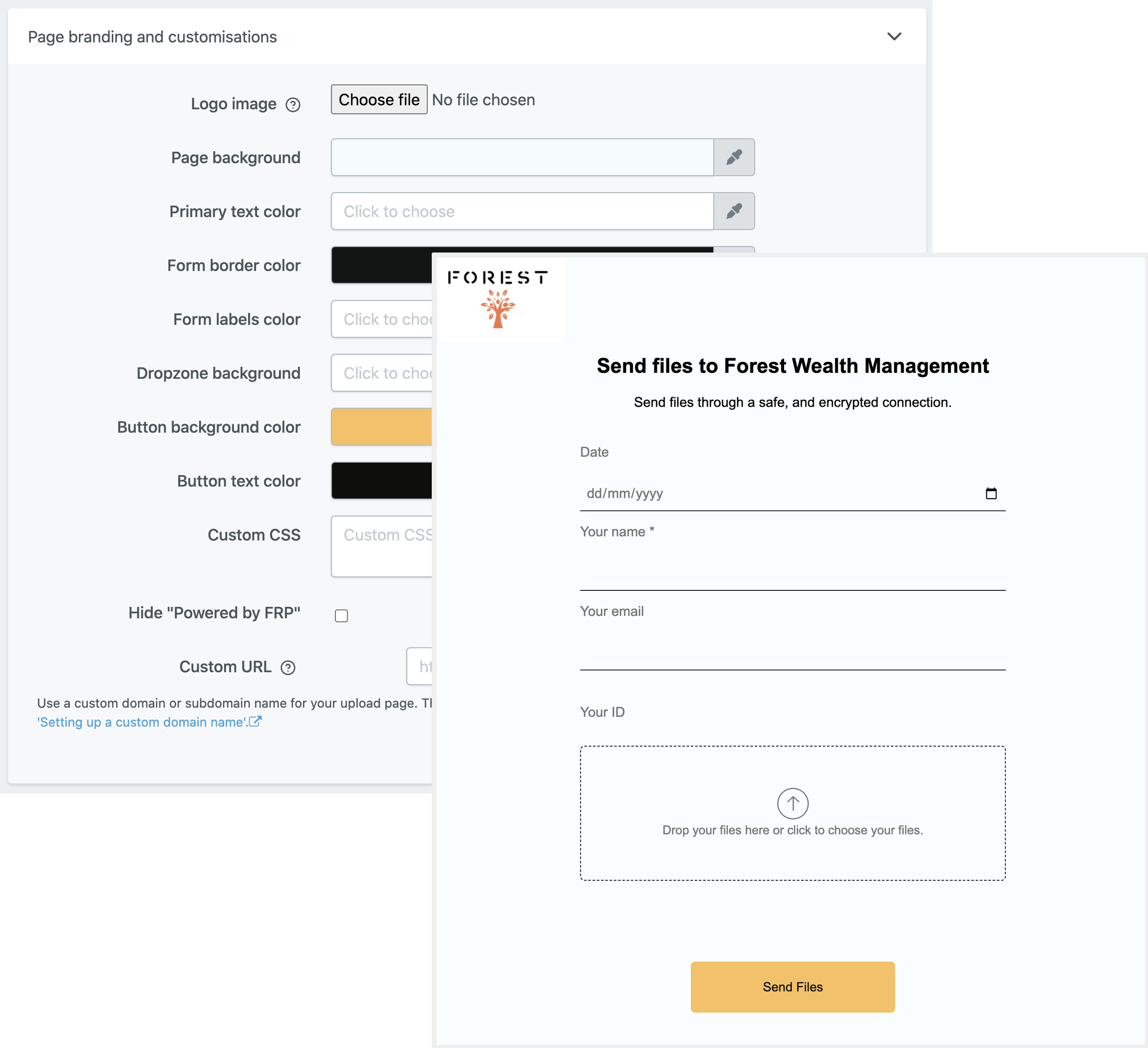Select the Button background color swatch
Image resolution: width=1148 pixels, height=1048 pixels.
(x=382, y=426)
